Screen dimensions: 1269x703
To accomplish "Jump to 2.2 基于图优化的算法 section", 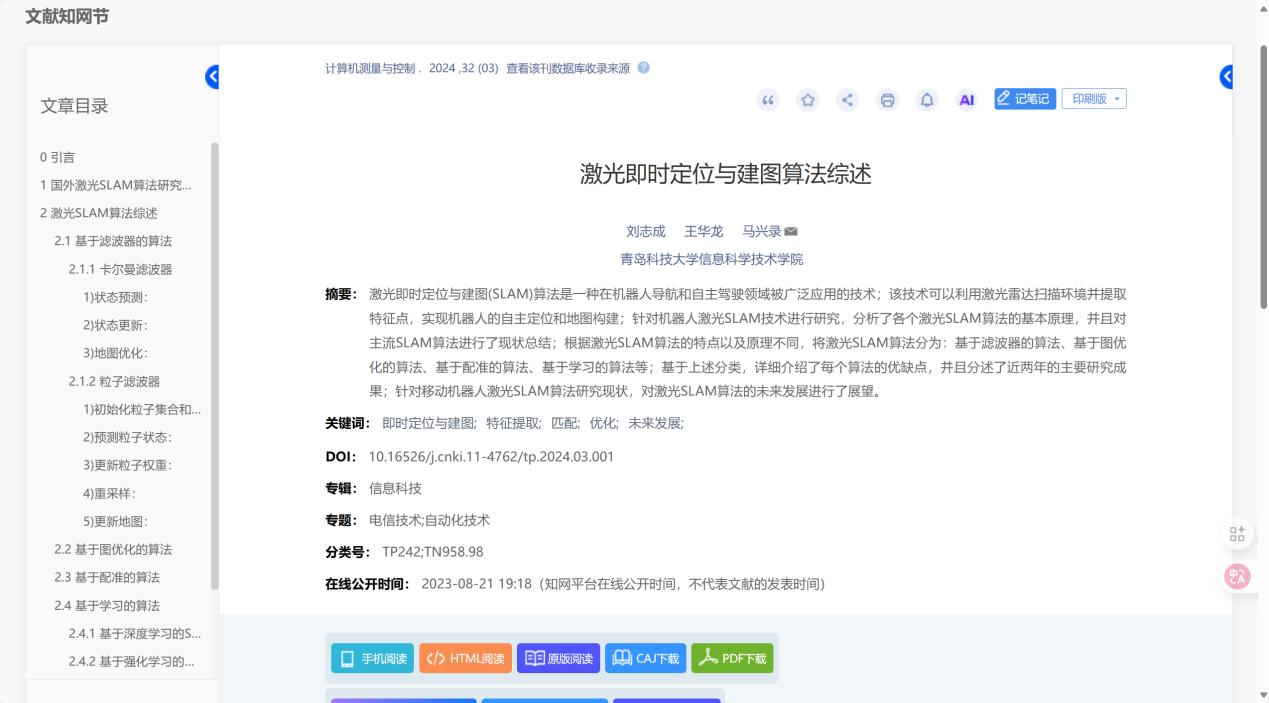I will tap(113, 549).
